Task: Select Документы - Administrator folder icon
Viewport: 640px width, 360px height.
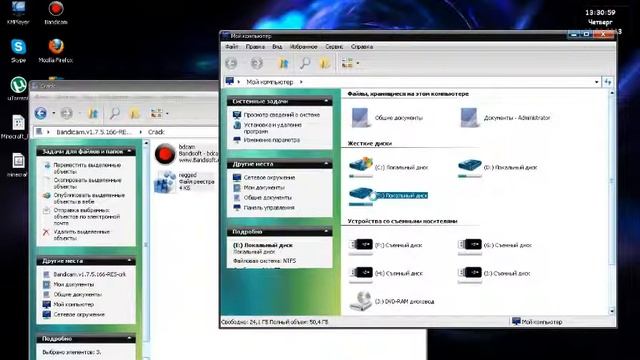Action: tap(469, 118)
